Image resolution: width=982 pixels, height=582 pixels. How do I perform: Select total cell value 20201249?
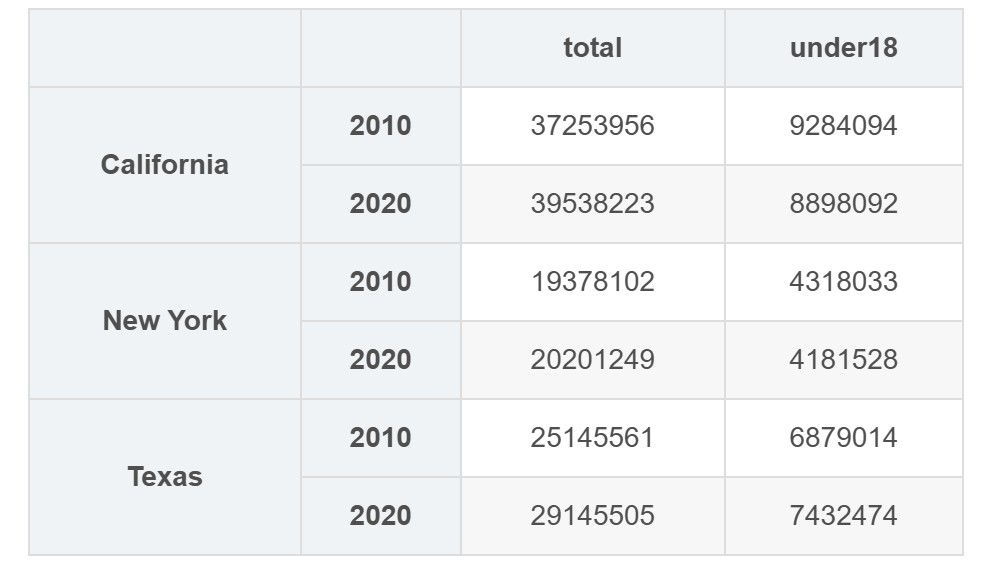[x=593, y=360]
